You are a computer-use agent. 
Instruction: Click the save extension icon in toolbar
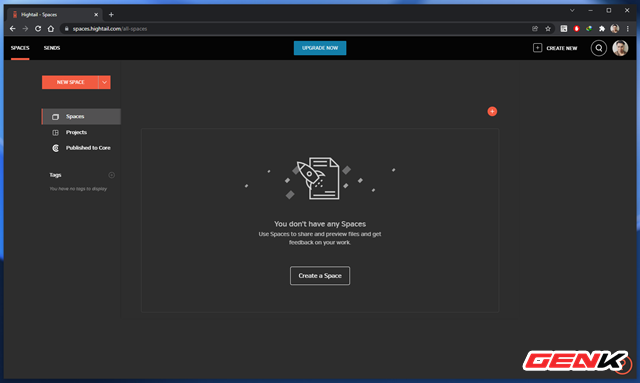click(x=564, y=29)
